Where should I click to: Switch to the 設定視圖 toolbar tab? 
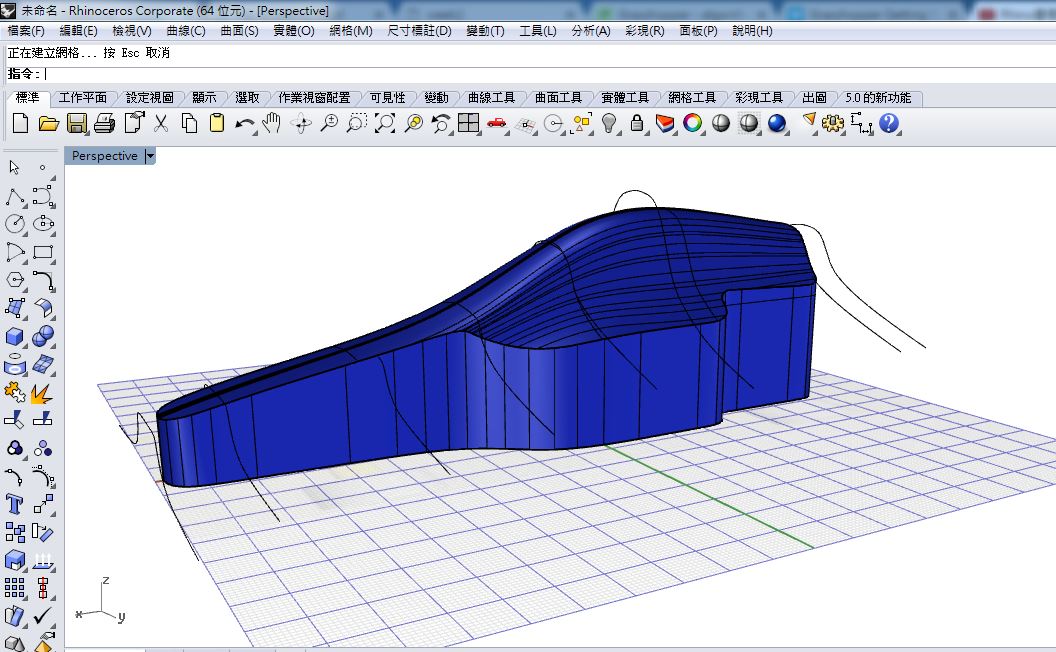(149, 98)
